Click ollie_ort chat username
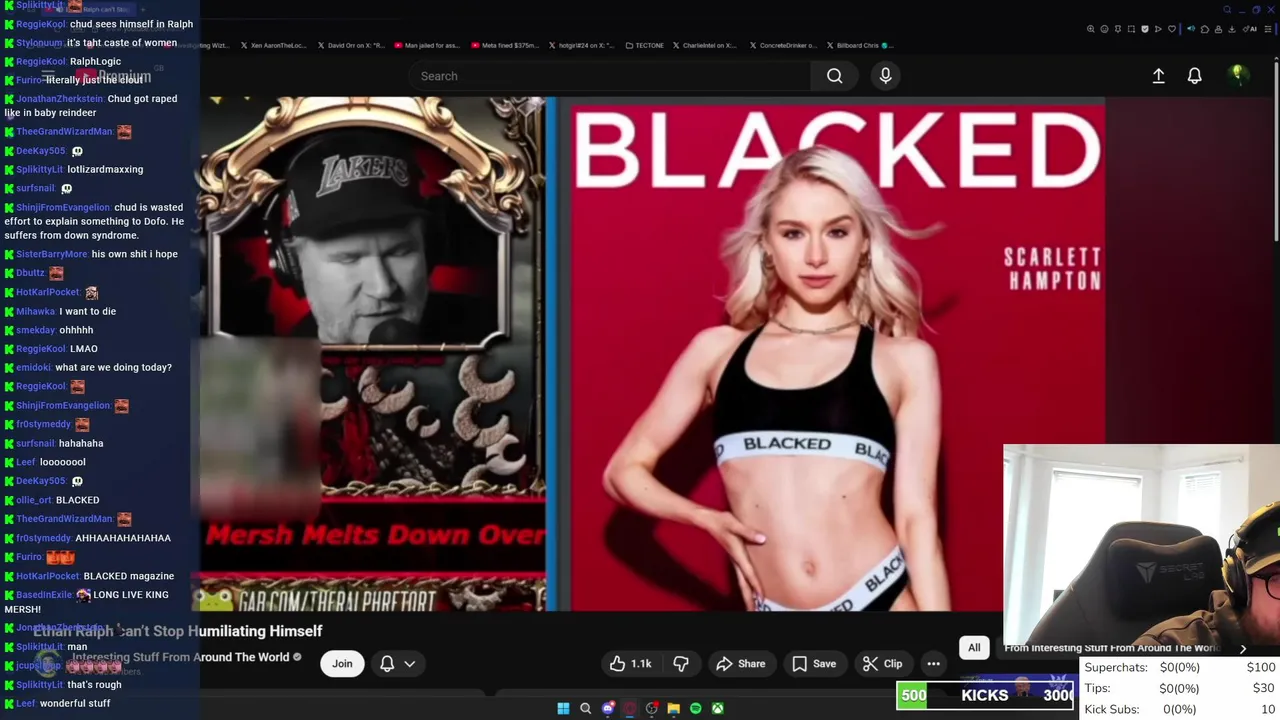 point(34,500)
